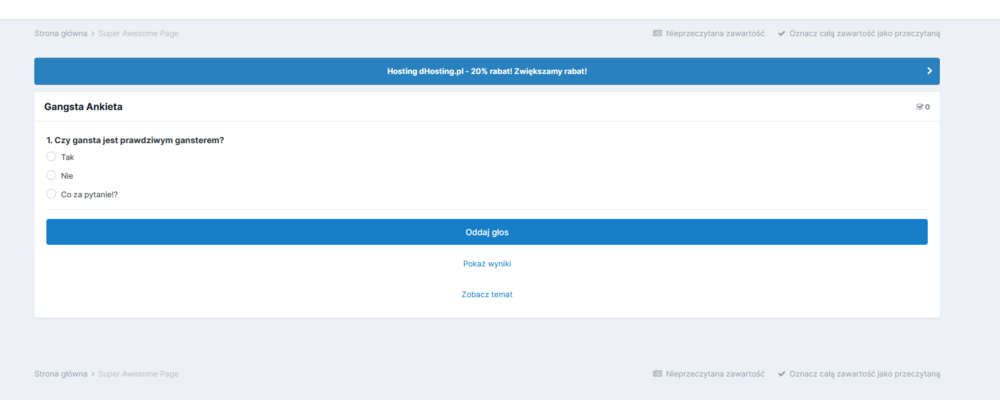Image resolution: width=1000 pixels, height=400 pixels.
Task: Pick the "Co za pytanie!?" radio option
Action: point(51,194)
